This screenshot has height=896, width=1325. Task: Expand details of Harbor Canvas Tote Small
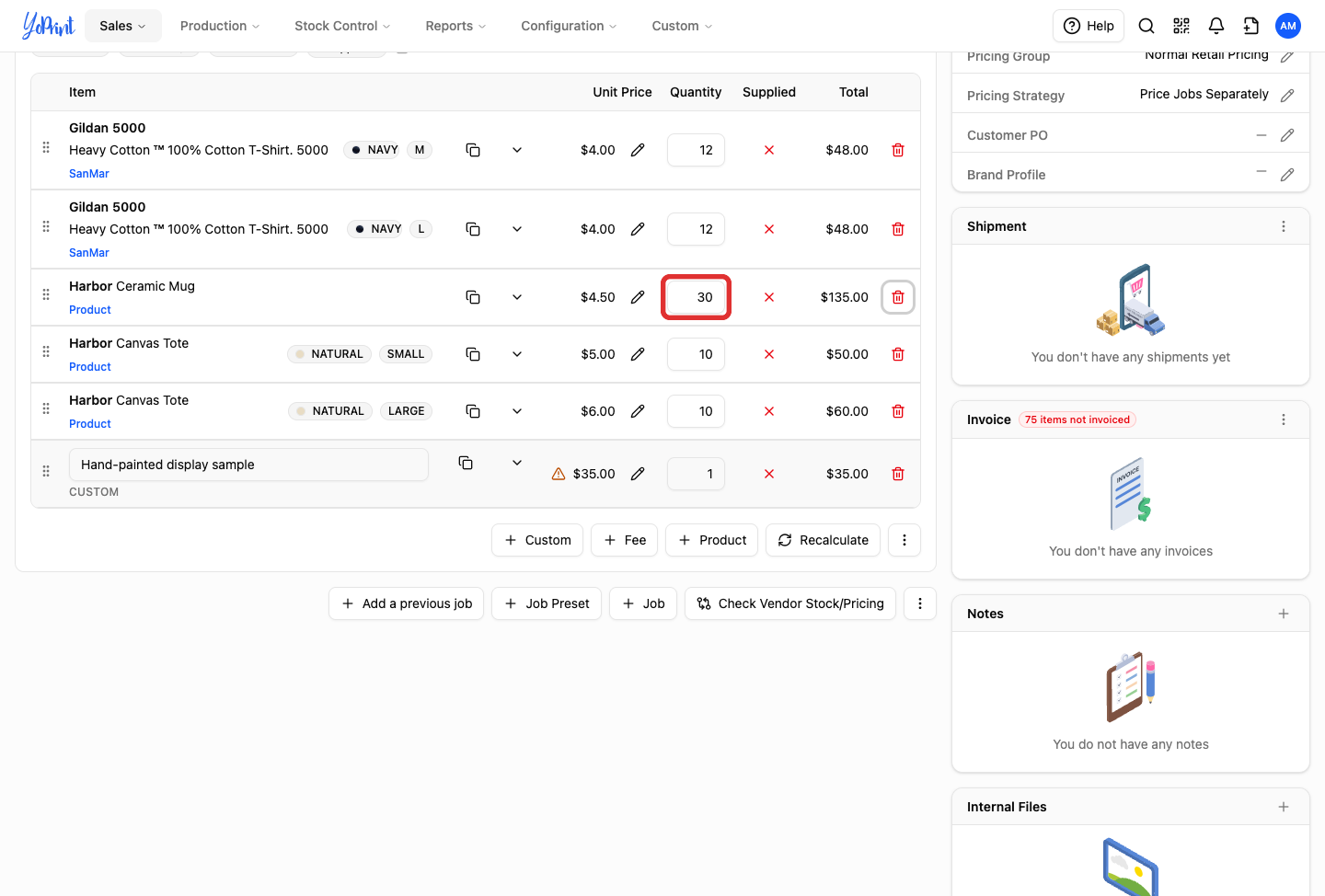517,354
